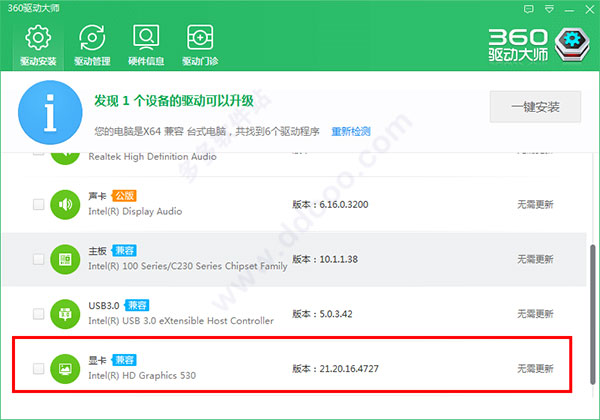Go to the 驱动门诊 tab

point(200,46)
